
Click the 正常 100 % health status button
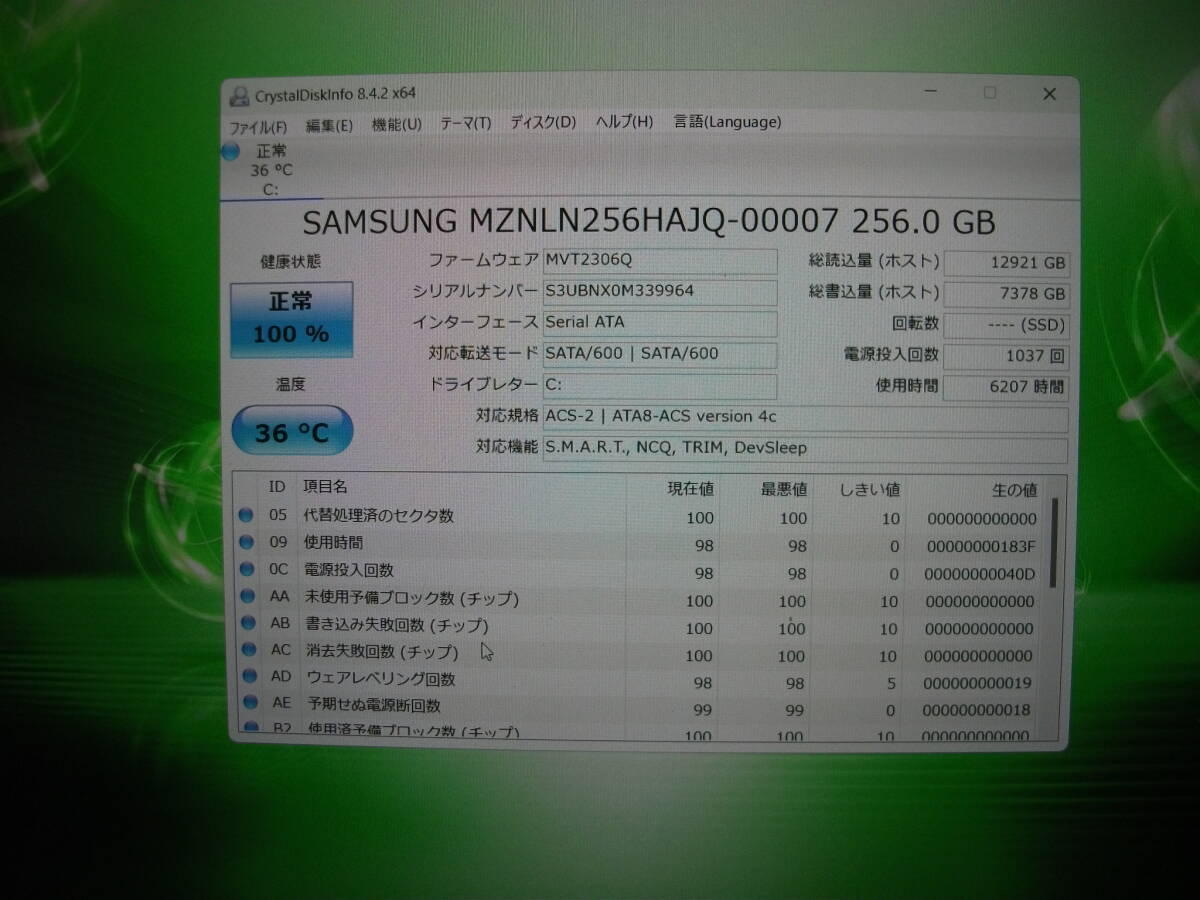(x=291, y=319)
